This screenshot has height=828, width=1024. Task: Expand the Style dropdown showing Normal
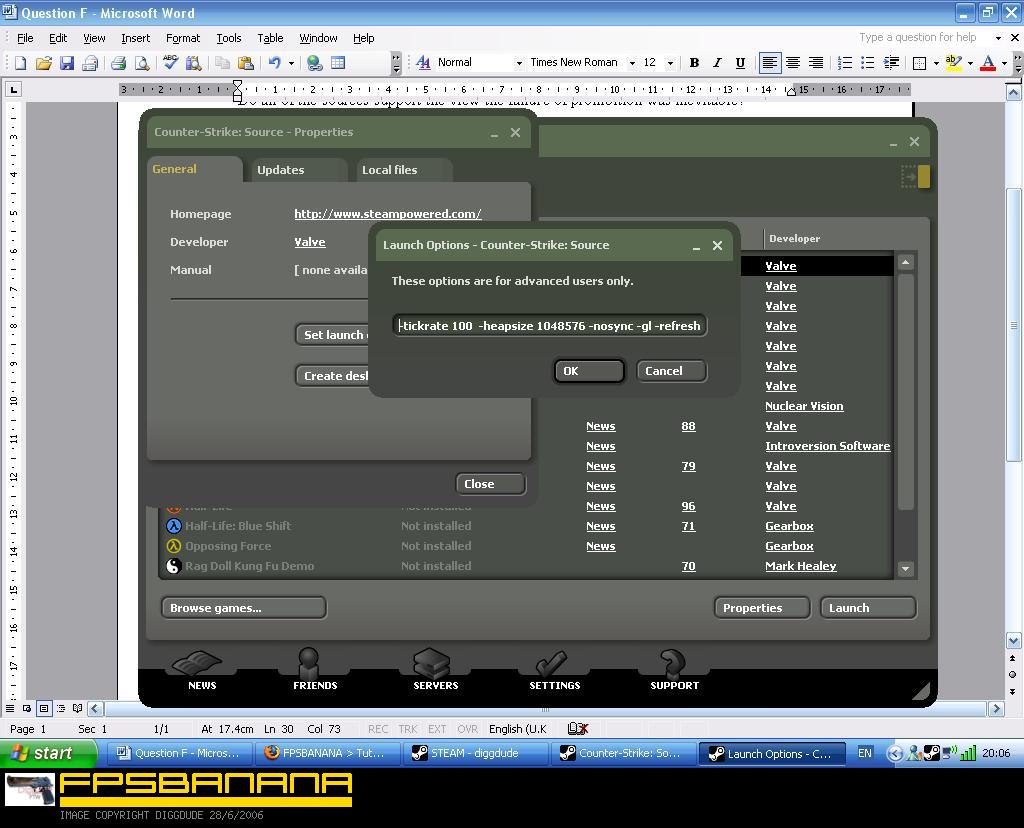pos(519,63)
